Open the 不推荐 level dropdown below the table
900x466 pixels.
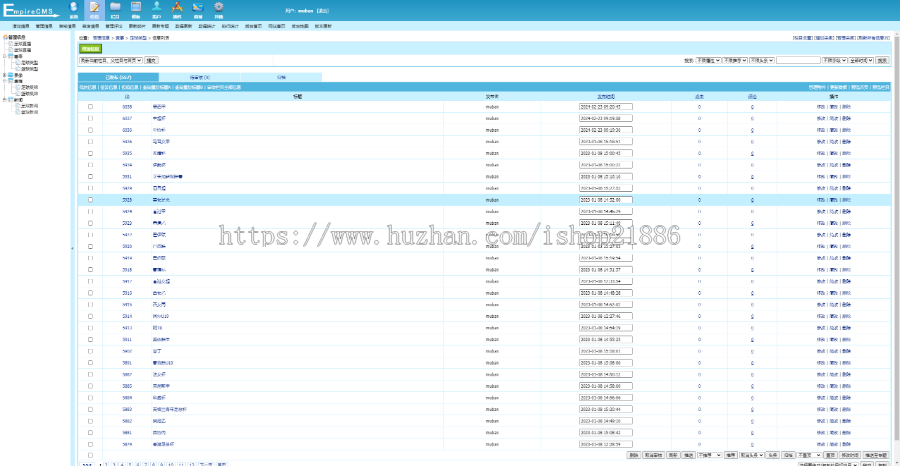pos(709,455)
